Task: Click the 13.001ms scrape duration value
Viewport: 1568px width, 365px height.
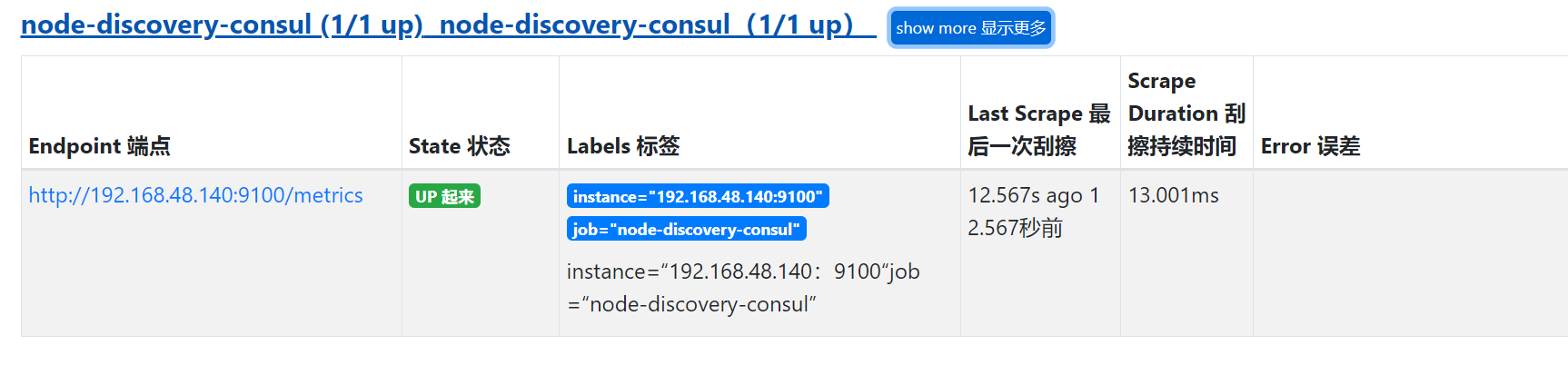Action: tap(1173, 195)
